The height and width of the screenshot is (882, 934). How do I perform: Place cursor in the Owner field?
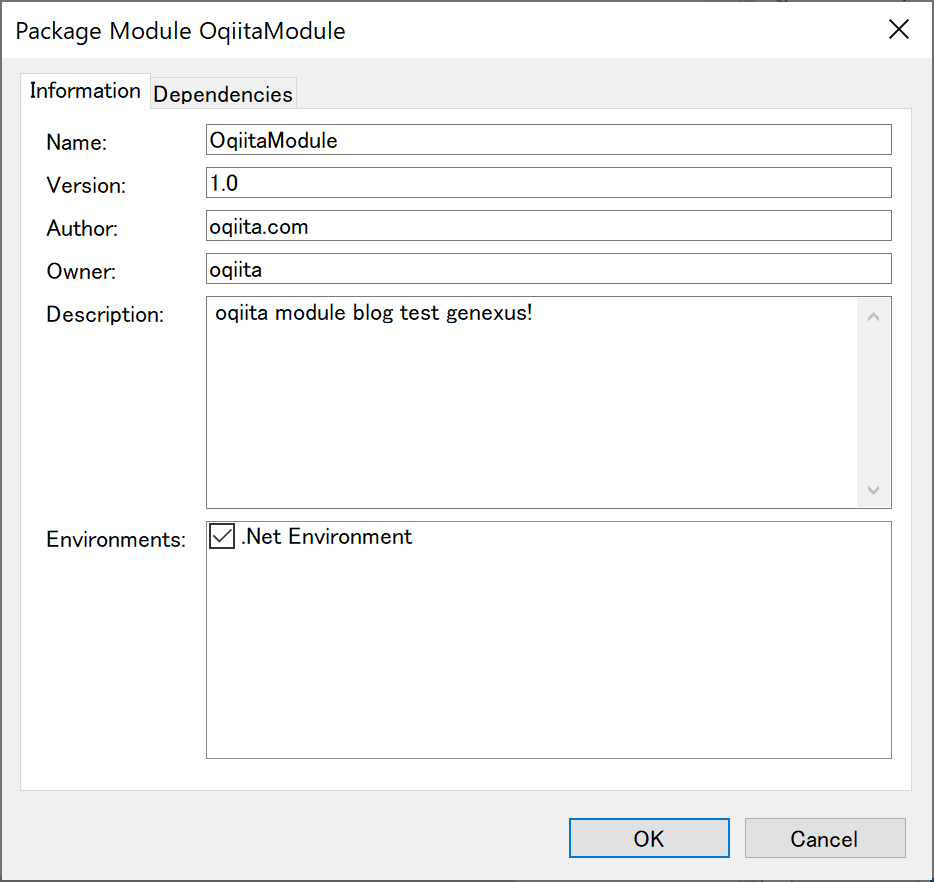coord(549,269)
